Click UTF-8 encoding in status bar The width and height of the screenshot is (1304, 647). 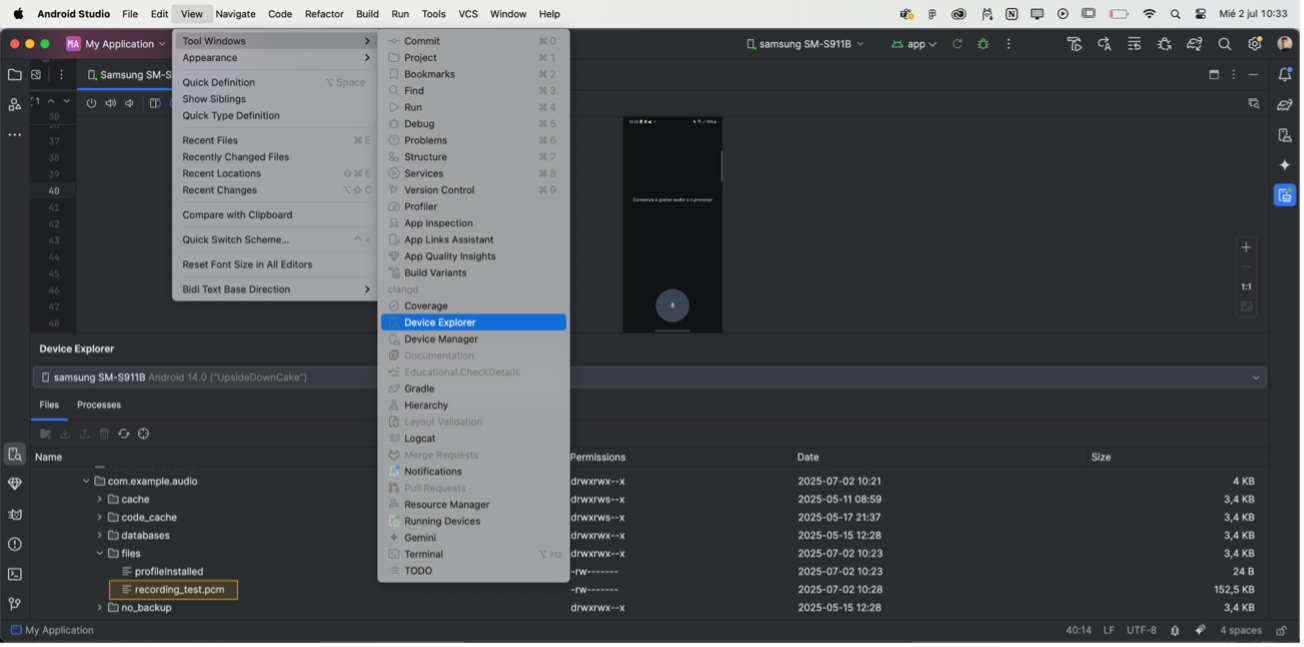pyautogui.click(x=1141, y=630)
